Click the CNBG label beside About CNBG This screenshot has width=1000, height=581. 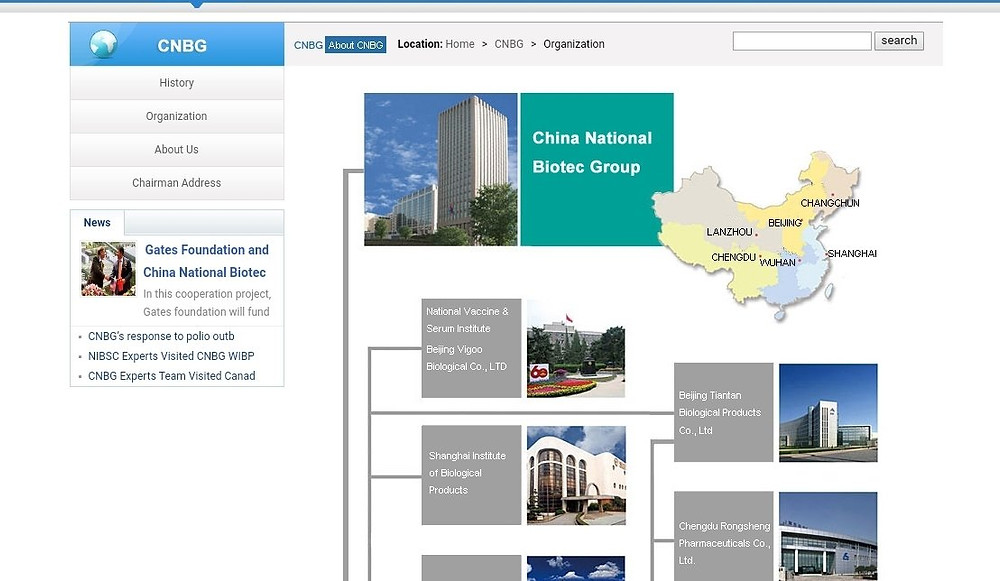[x=308, y=45]
